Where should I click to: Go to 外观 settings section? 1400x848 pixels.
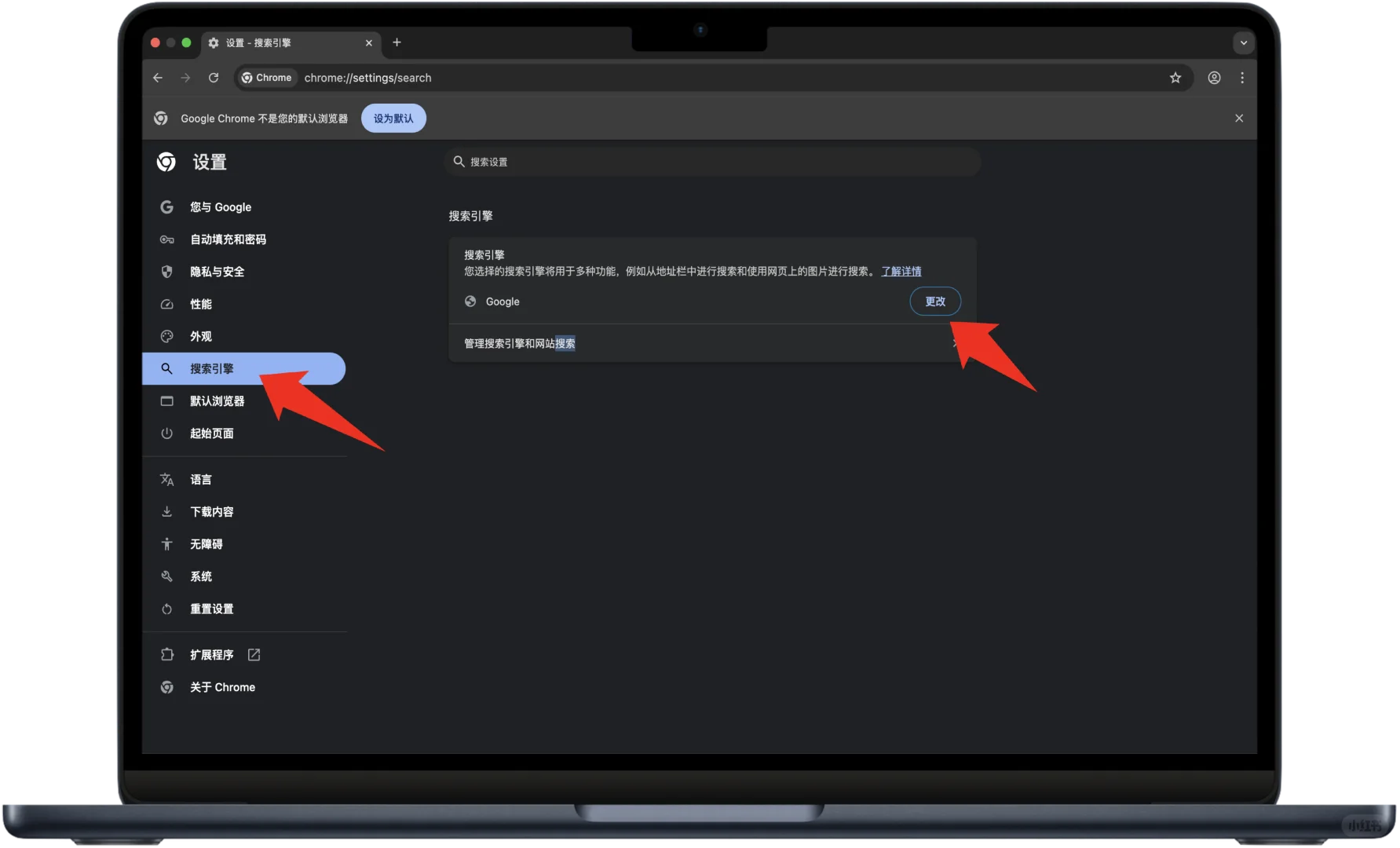click(200, 336)
